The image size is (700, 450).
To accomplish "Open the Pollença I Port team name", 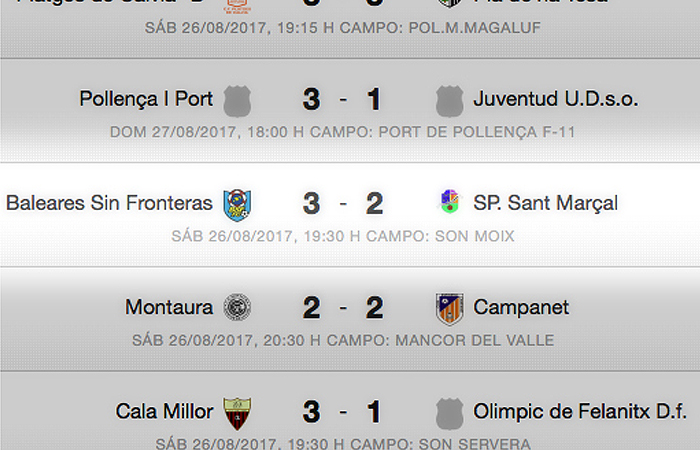I will click(146, 100).
